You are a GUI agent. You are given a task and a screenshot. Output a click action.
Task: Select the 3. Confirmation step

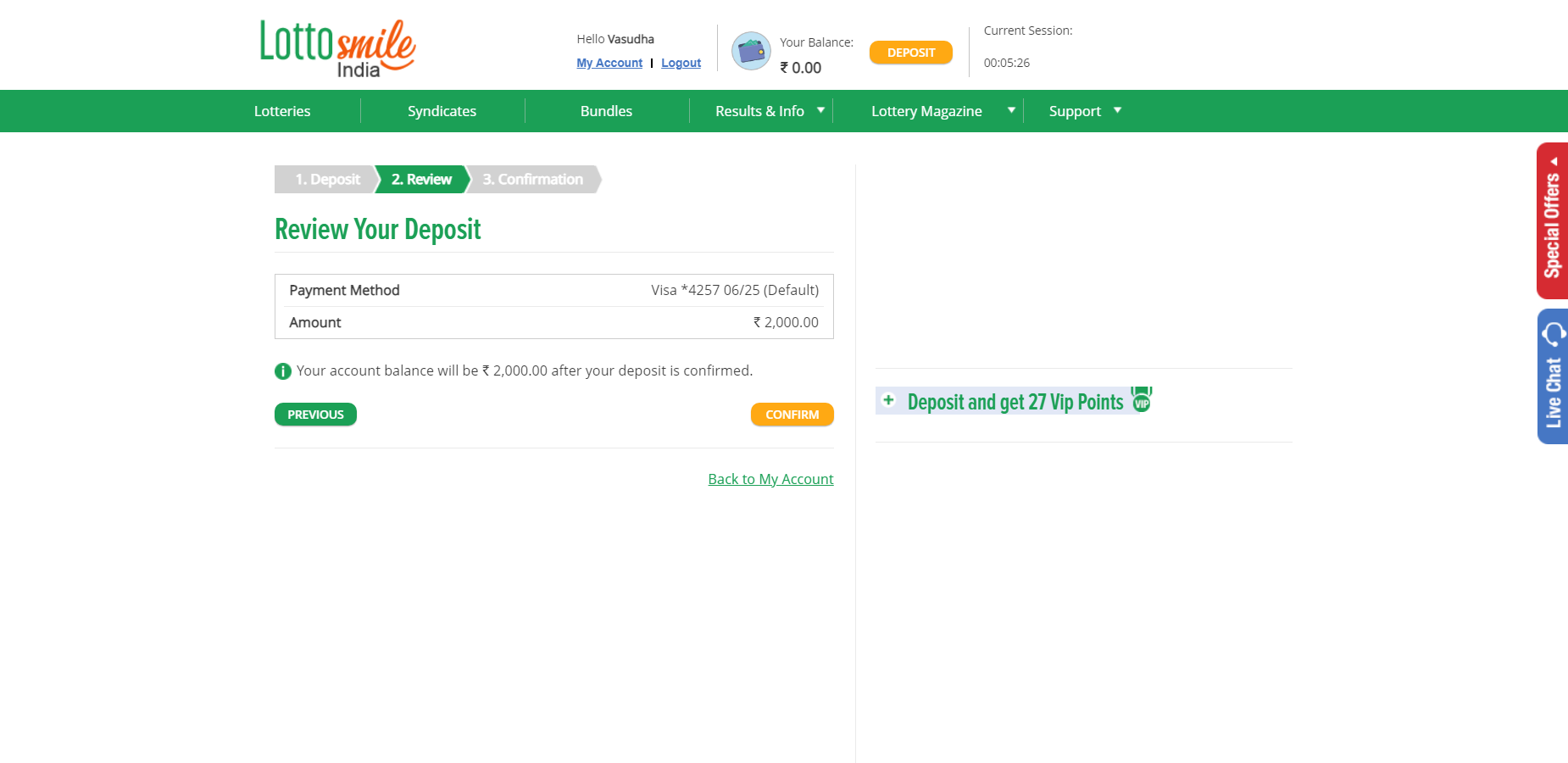point(533,179)
